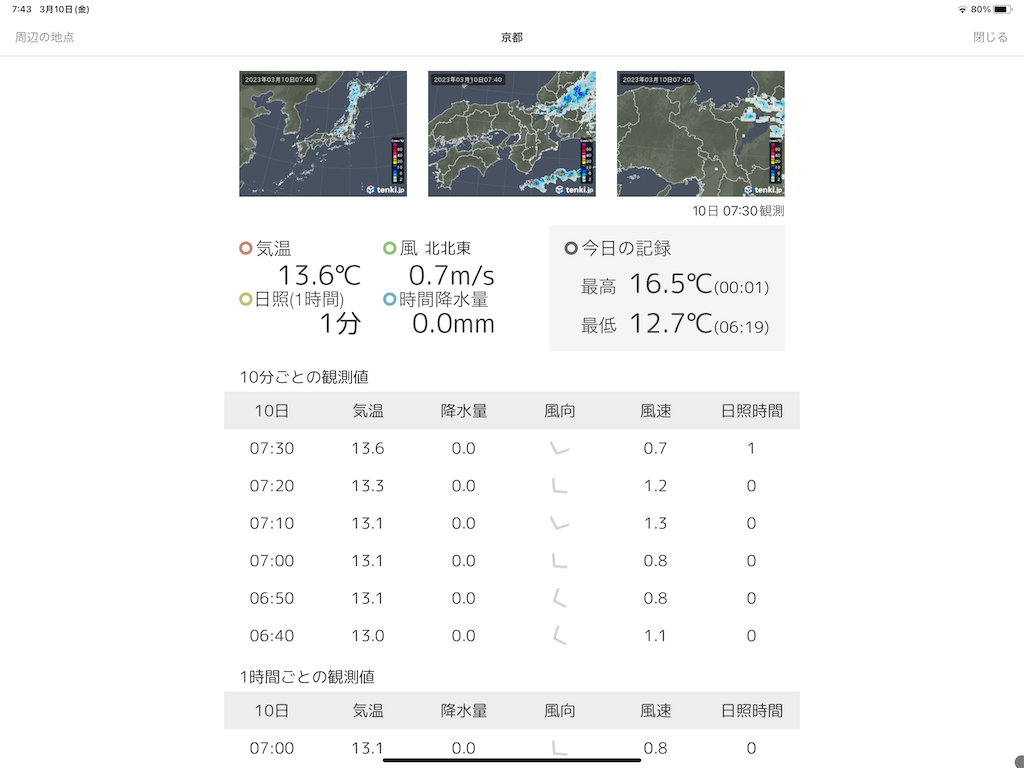Image resolution: width=1024 pixels, height=768 pixels.
Task: Tap the 07:20 time cell
Action: (272, 485)
